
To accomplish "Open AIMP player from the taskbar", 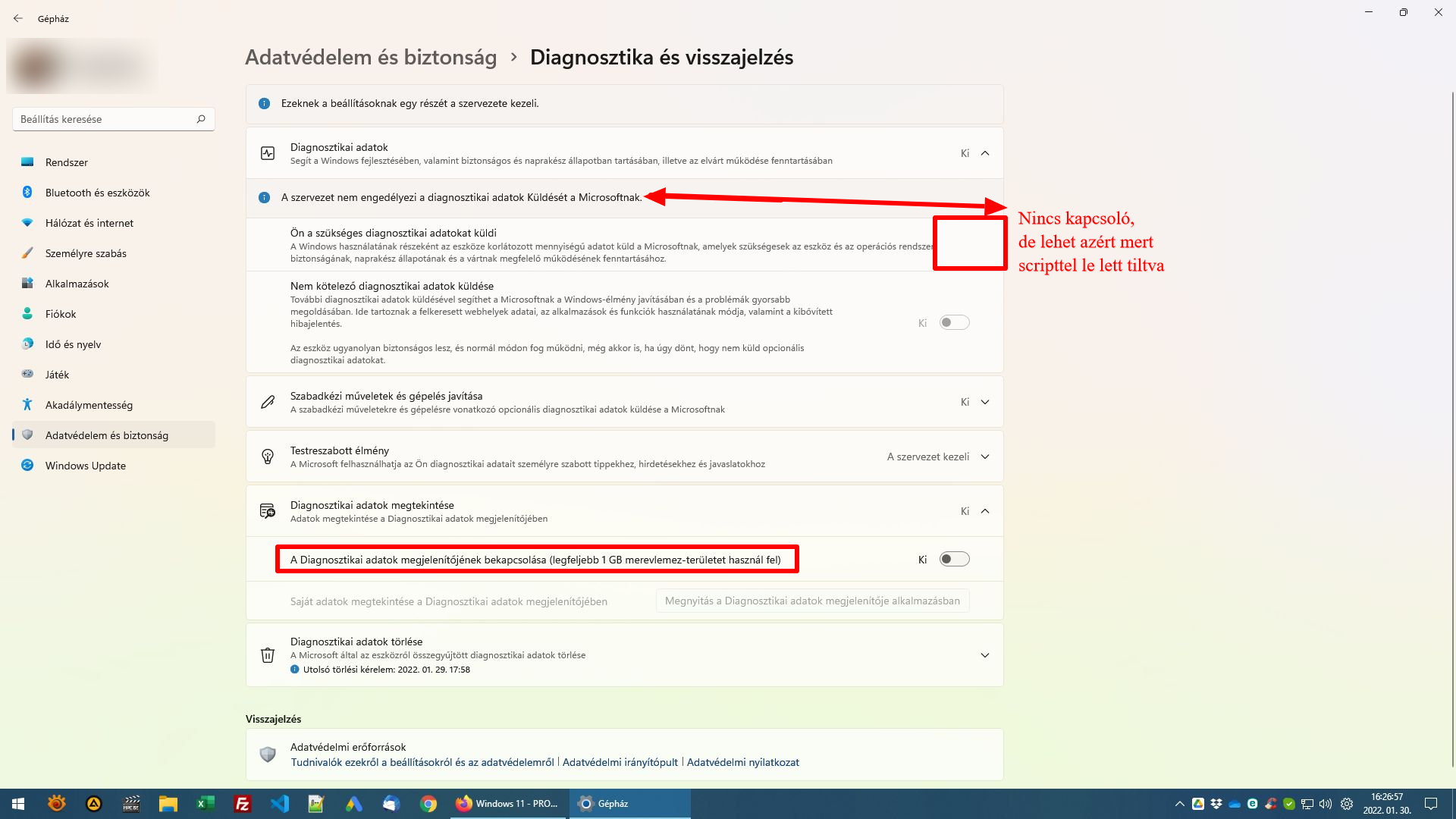I will click(x=94, y=804).
